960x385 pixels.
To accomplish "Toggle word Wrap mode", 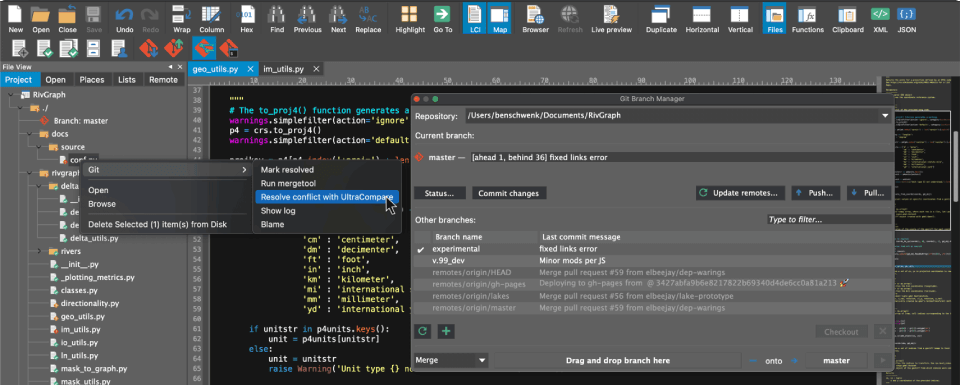I will click(x=181, y=19).
